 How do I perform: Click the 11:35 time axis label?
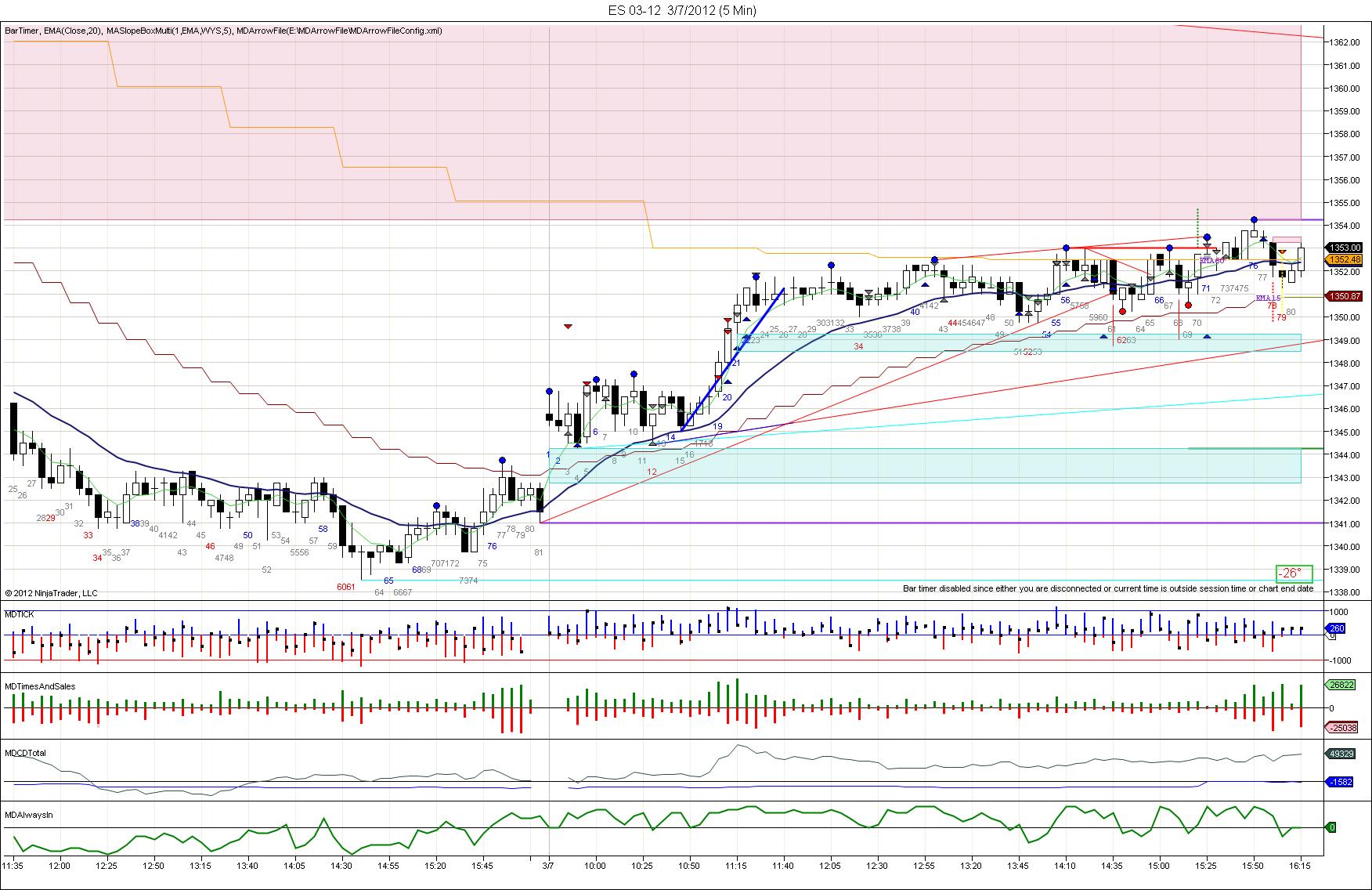(x=13, y=866)
